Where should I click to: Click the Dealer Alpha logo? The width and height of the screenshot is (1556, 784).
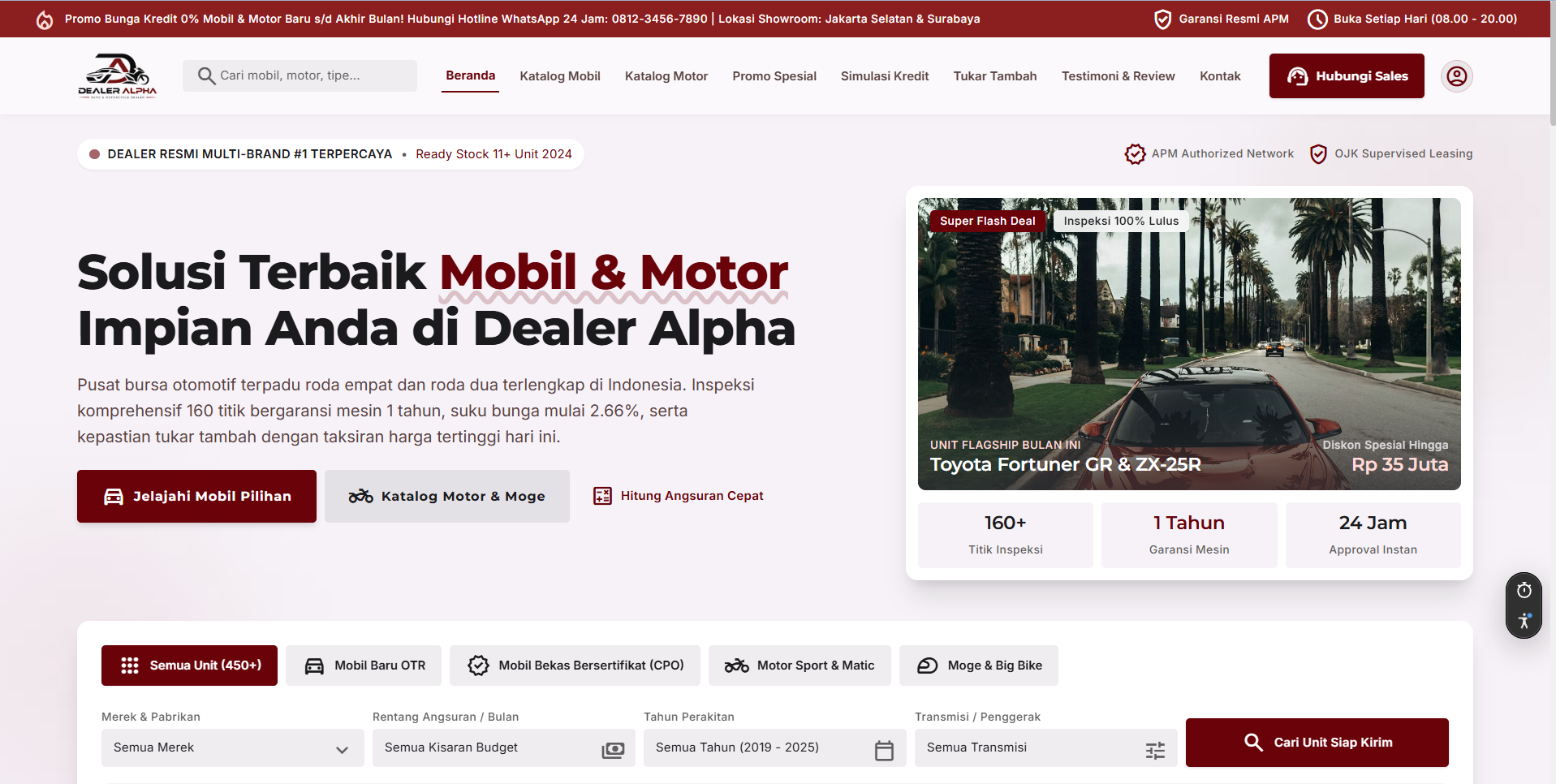tap(117, 75)
